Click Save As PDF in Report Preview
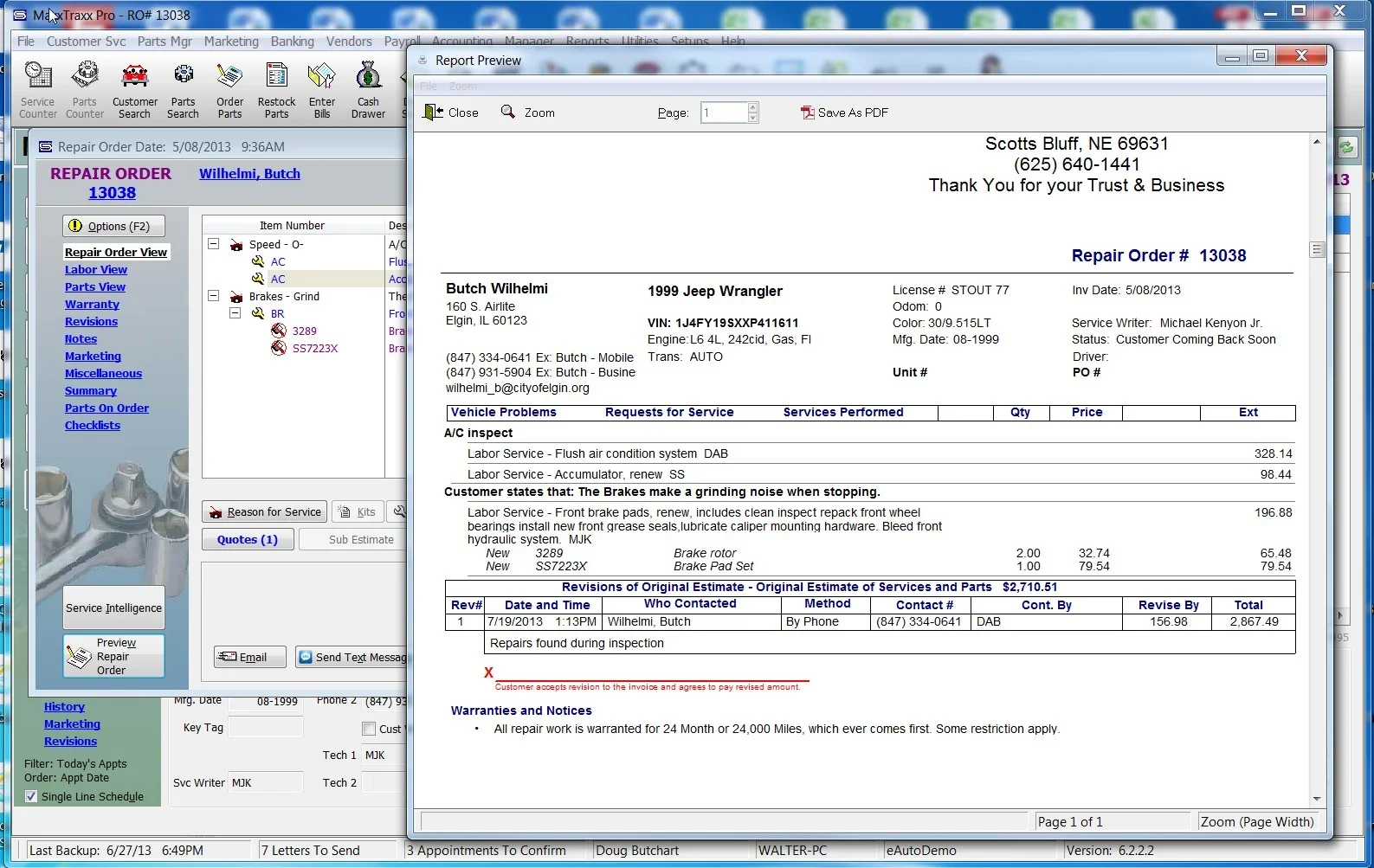This screenshot has height=868, width=1374. pyautogui.click(x=844, y=113)
